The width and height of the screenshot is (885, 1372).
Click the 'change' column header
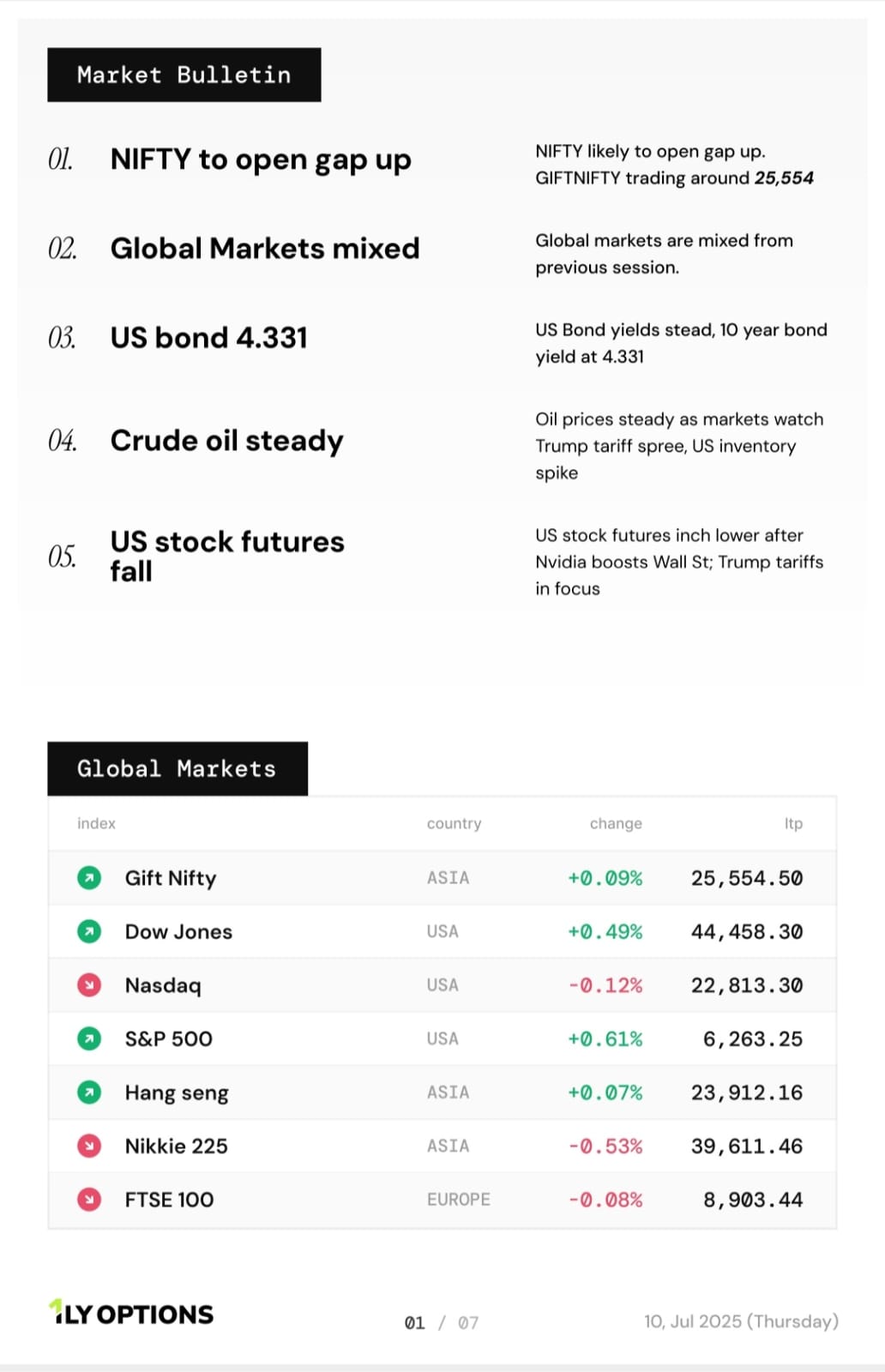(616, 823)
